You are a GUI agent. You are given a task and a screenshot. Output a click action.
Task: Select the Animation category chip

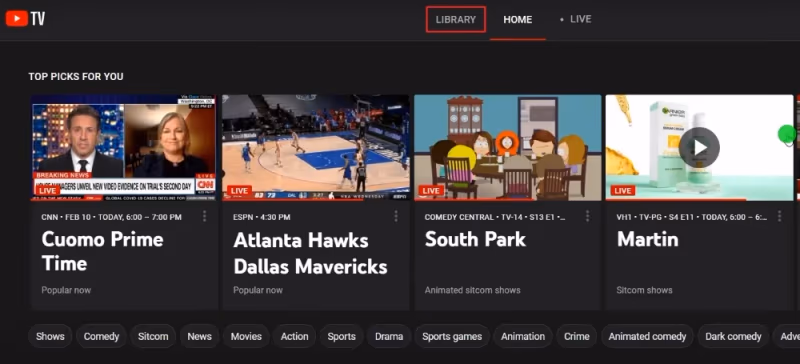tap(523, 336)
